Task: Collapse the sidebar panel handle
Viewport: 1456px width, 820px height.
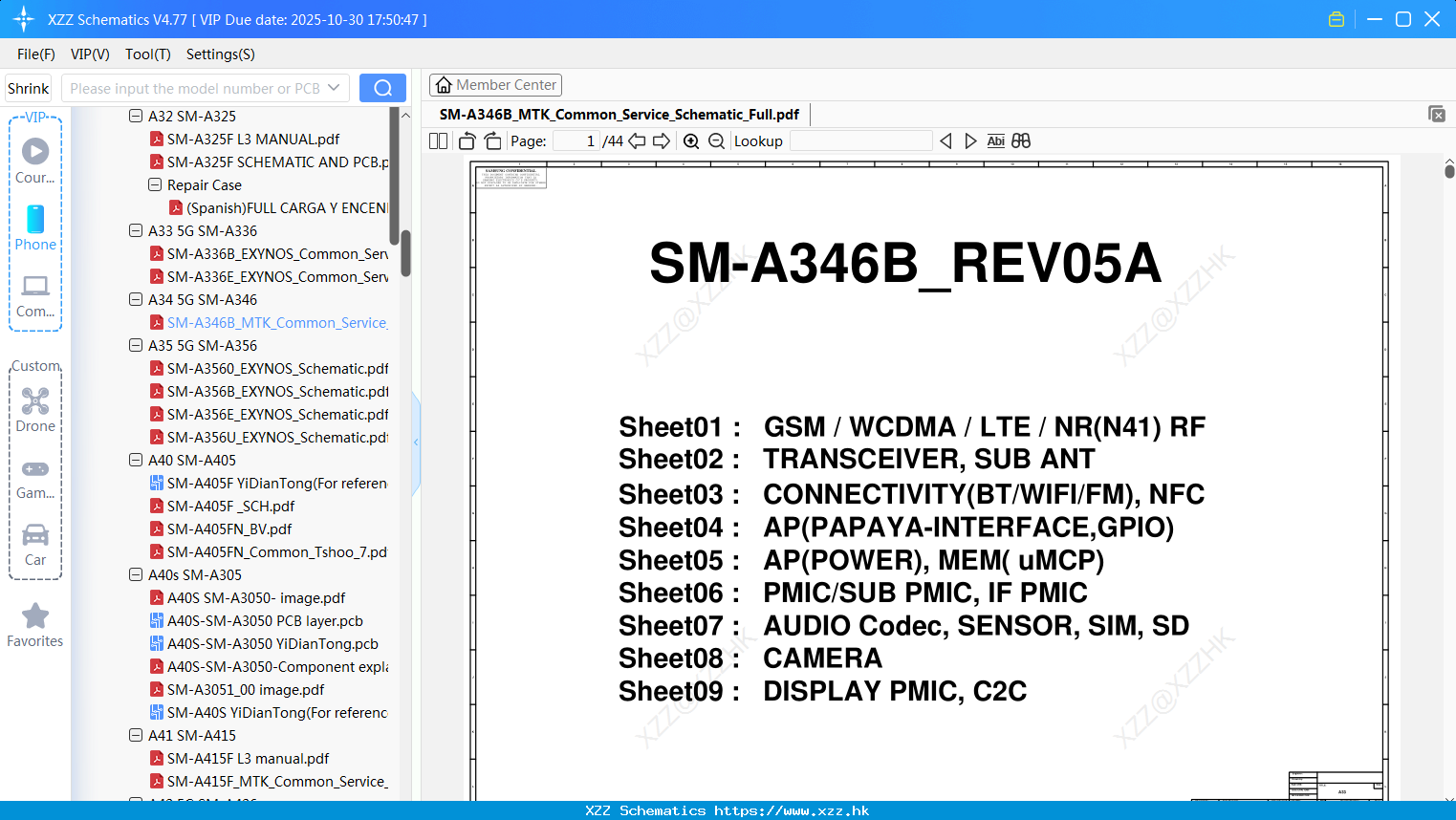Action: pyautogui.click(x=416, y=442)
